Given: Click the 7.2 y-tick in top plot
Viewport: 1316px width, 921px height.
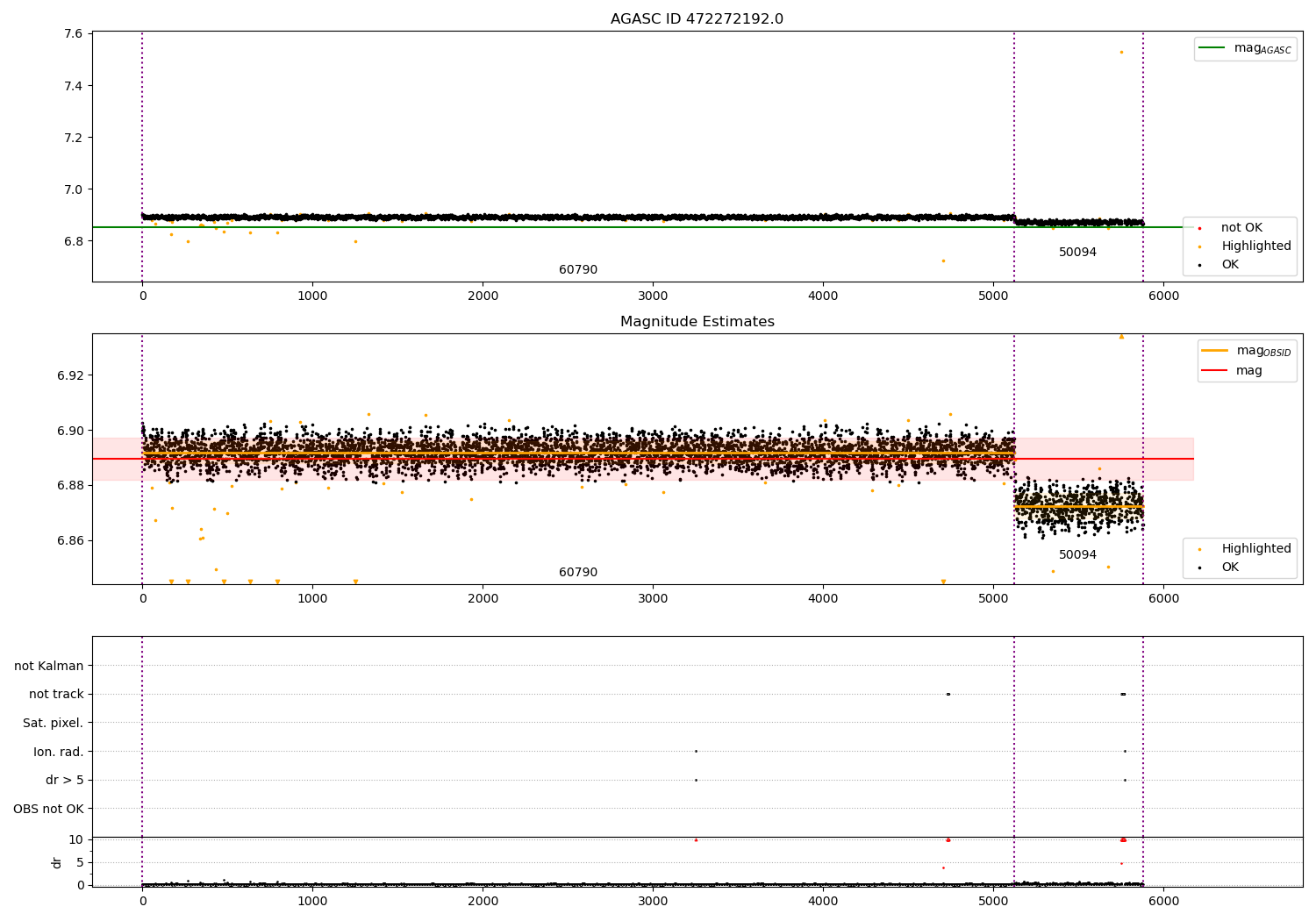Looking at the screenshot, I should click(74, 138).
